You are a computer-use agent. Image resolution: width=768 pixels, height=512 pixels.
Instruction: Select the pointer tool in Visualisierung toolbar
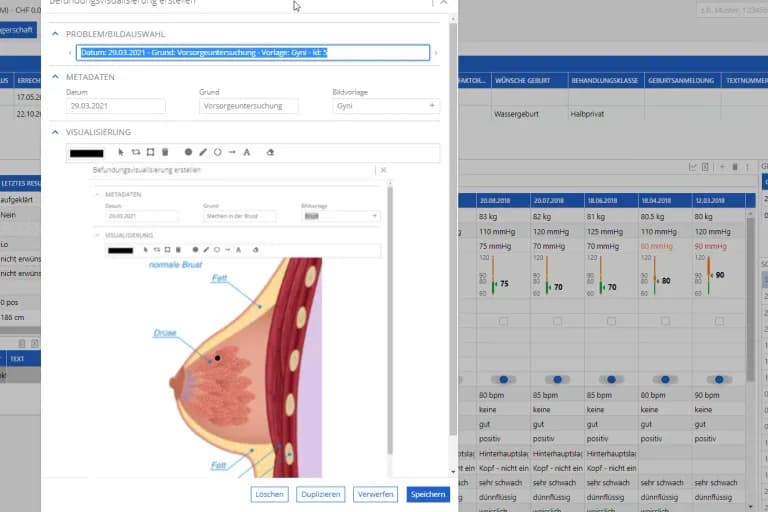point(121,152)
